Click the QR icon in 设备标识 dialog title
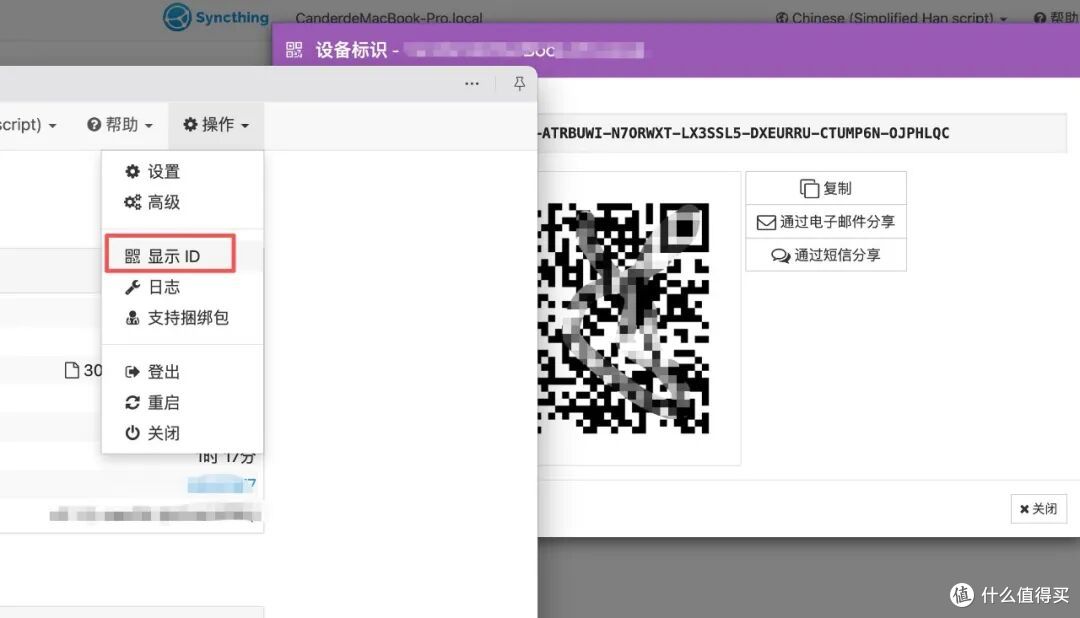Image resolution: width=1080 pixels, height=618 pixels. point(294,50)
